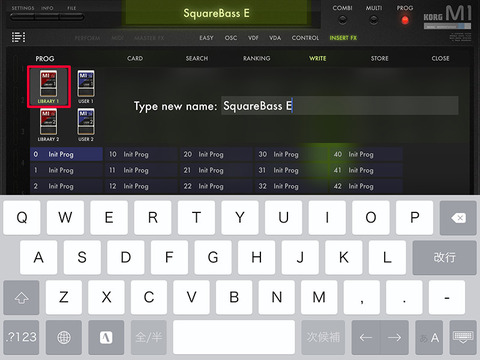Switch to COMBI mode

pos(342,20)
